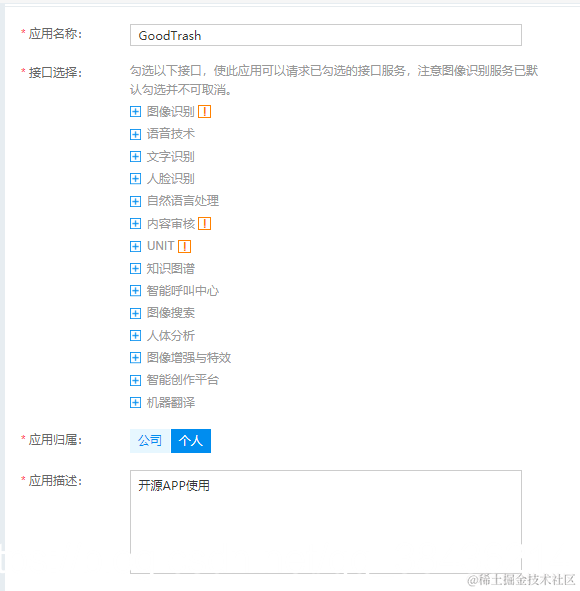The height and width of the screenshot is (591, 580).
Task: Click the warning icon beside 图像识别
Action: [x=205, y=112]
